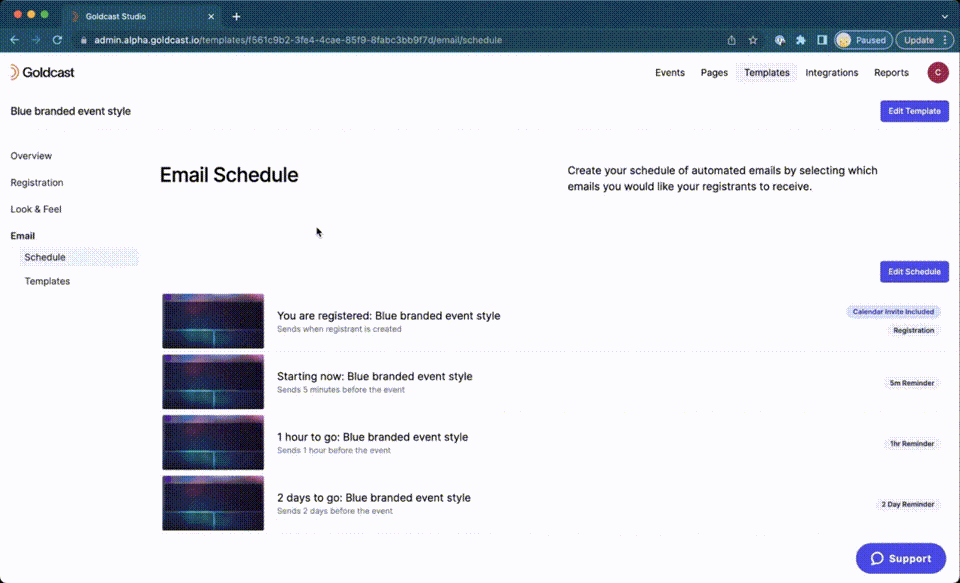Click the Registration tag
Image resolution: width=960 pixels, height=583 pixels.
point(913,330)
